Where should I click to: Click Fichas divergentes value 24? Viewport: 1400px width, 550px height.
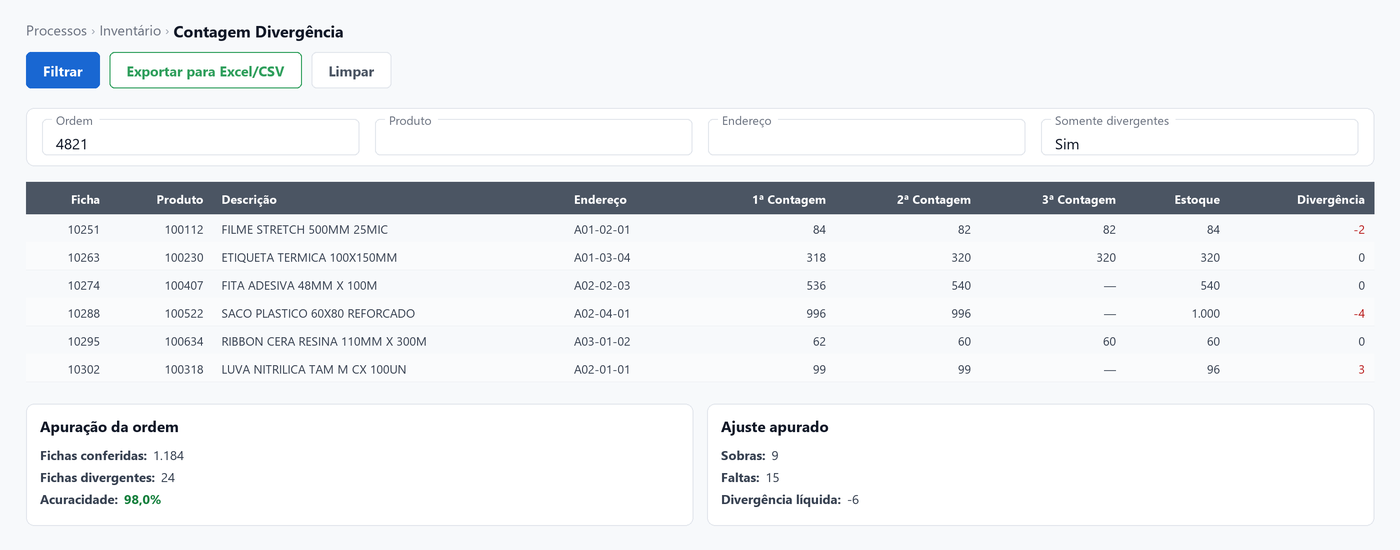click(x=168, y=477)
